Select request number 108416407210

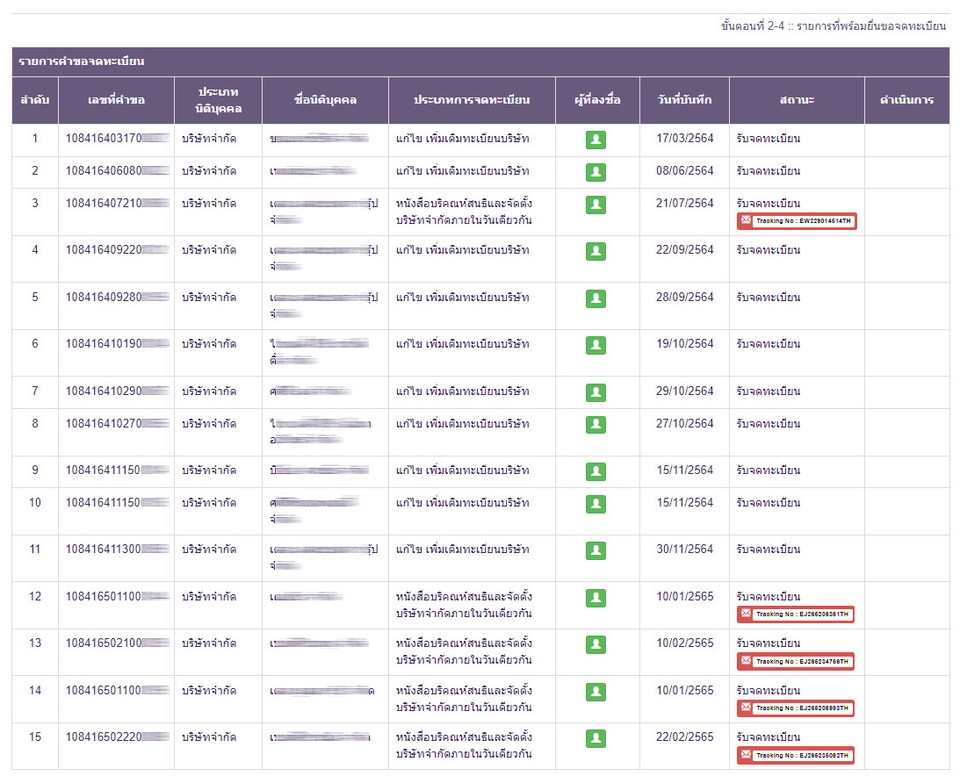(x=117, y=203)
